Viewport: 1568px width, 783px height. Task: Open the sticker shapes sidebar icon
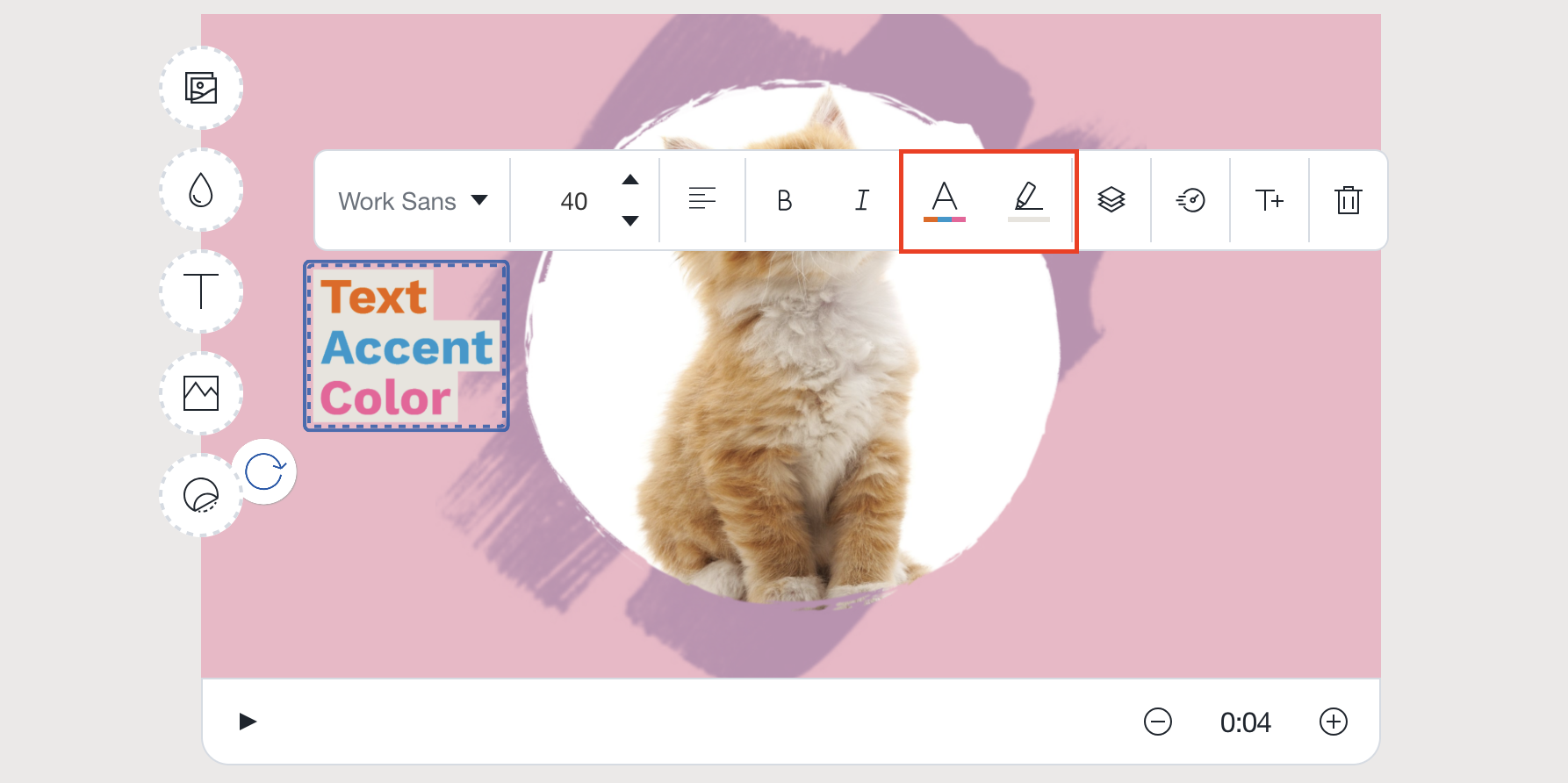201,495
